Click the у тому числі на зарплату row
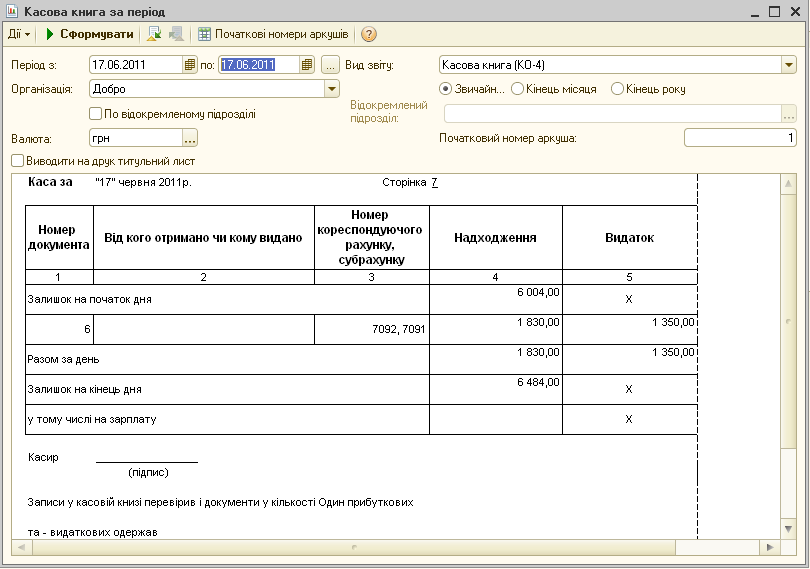810x569 pixels. pos(227,420)
